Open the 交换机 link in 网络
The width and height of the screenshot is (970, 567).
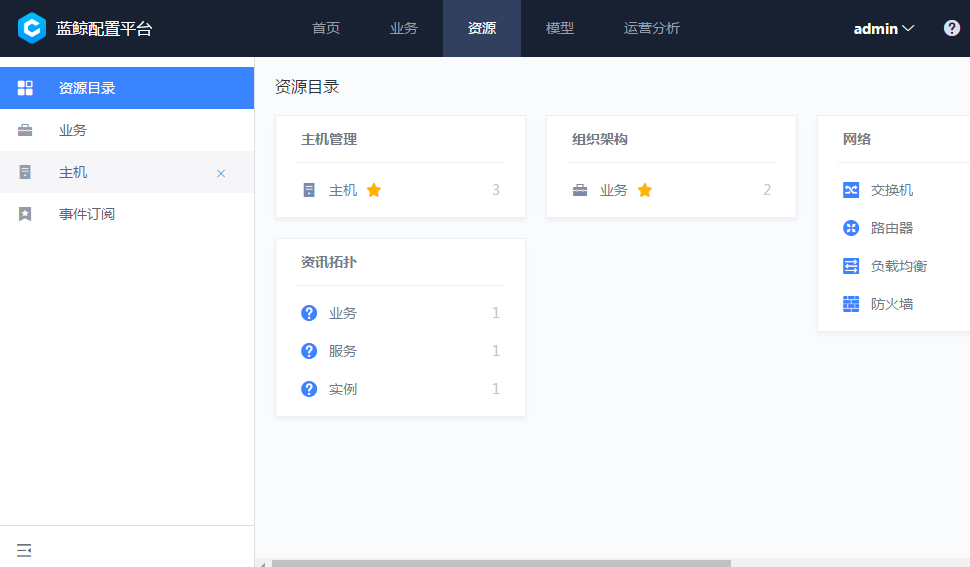891,190
